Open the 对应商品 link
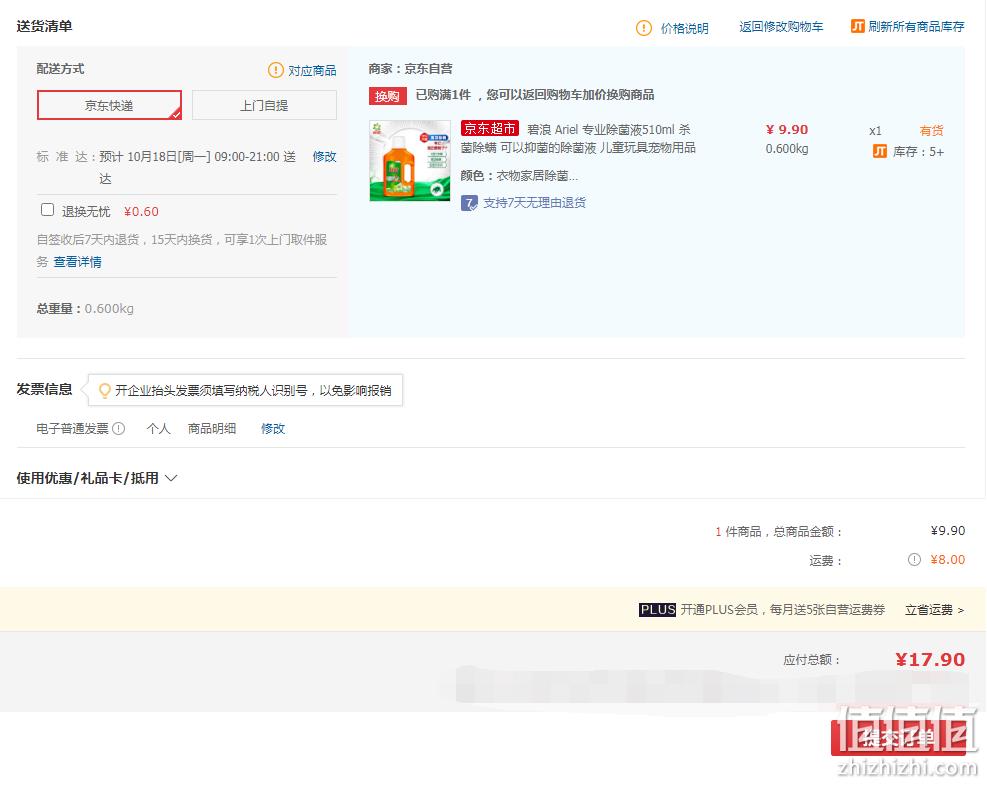987x785 pixels. tap(312, 71)
